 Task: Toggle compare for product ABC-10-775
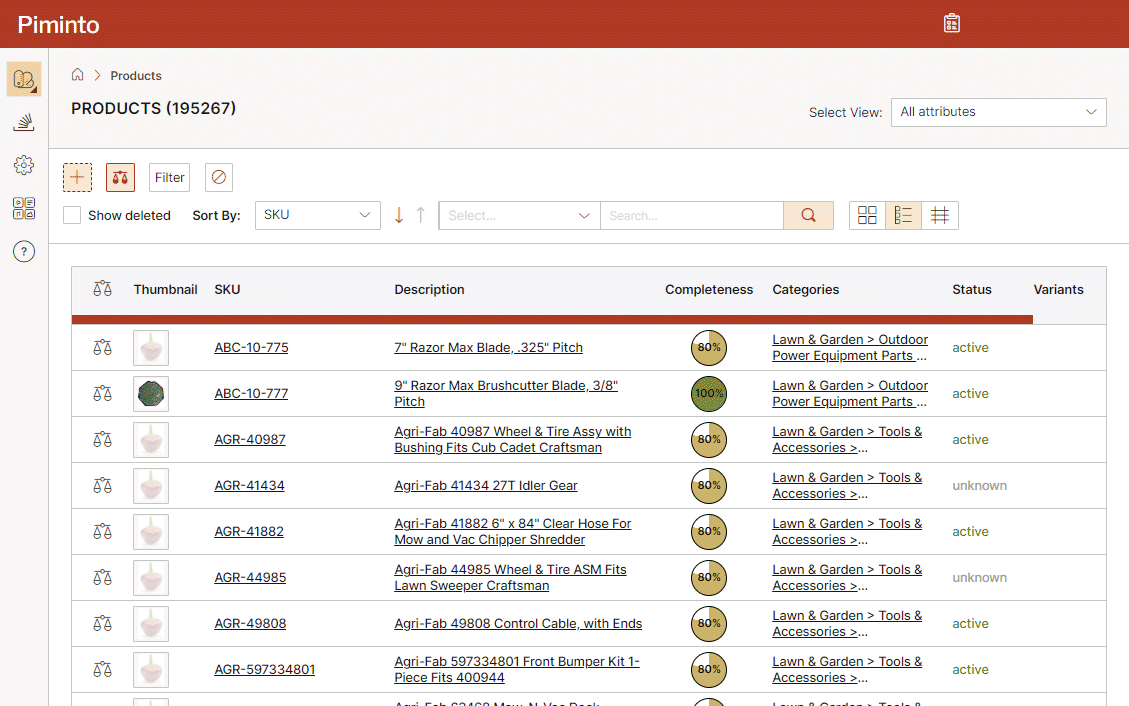(102, 347)
